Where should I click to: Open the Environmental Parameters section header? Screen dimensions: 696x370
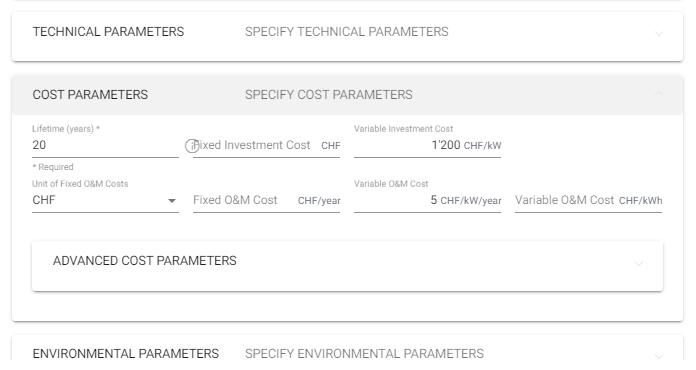click(x=348, y=353)
